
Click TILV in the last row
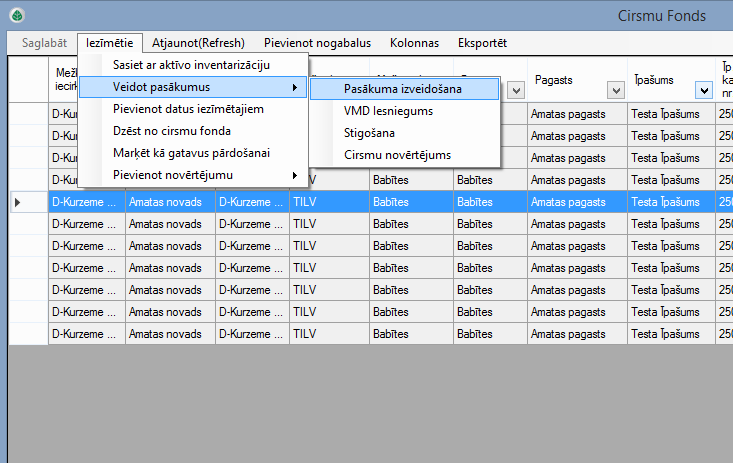[330, 334]
